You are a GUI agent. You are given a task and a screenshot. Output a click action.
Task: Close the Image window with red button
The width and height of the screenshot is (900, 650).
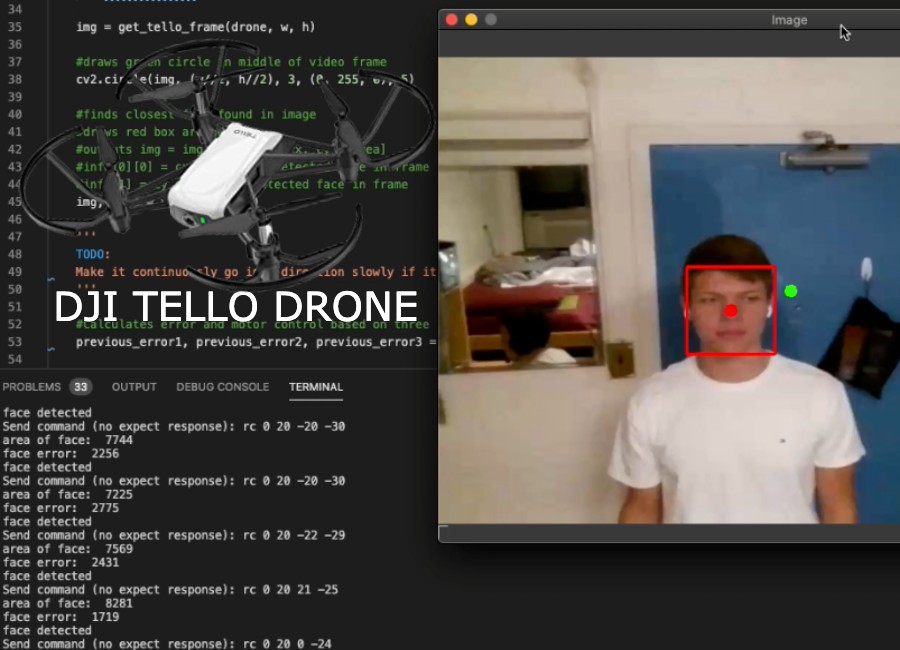click(x=452, y=20)
